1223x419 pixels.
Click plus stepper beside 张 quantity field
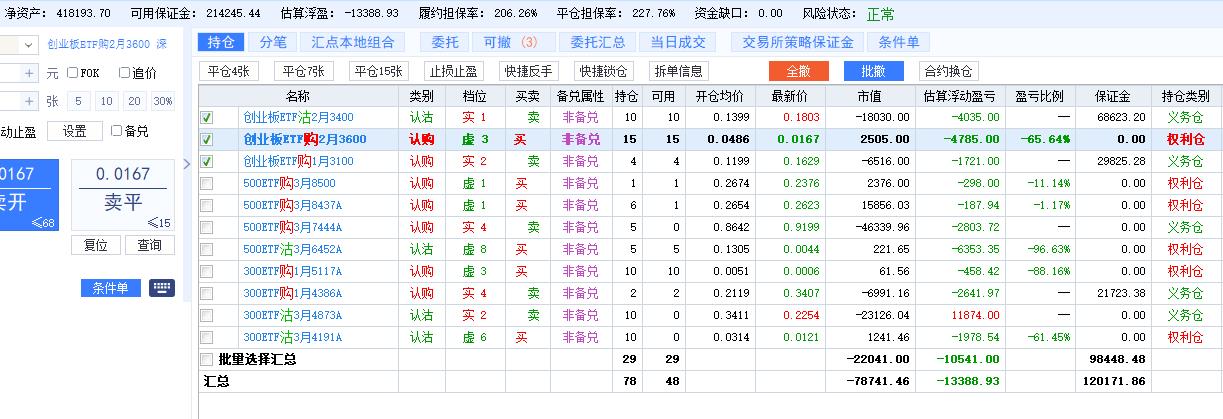(29, 101)
